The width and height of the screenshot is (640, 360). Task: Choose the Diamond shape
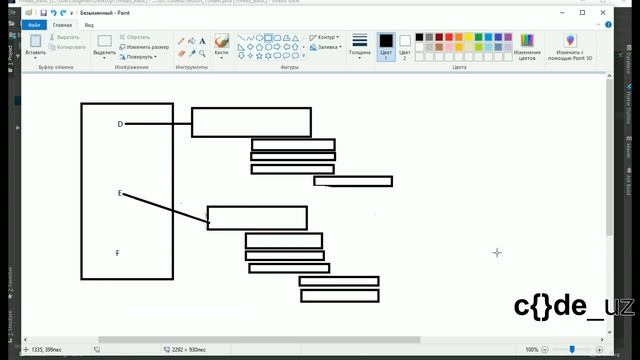pos(250,47)
